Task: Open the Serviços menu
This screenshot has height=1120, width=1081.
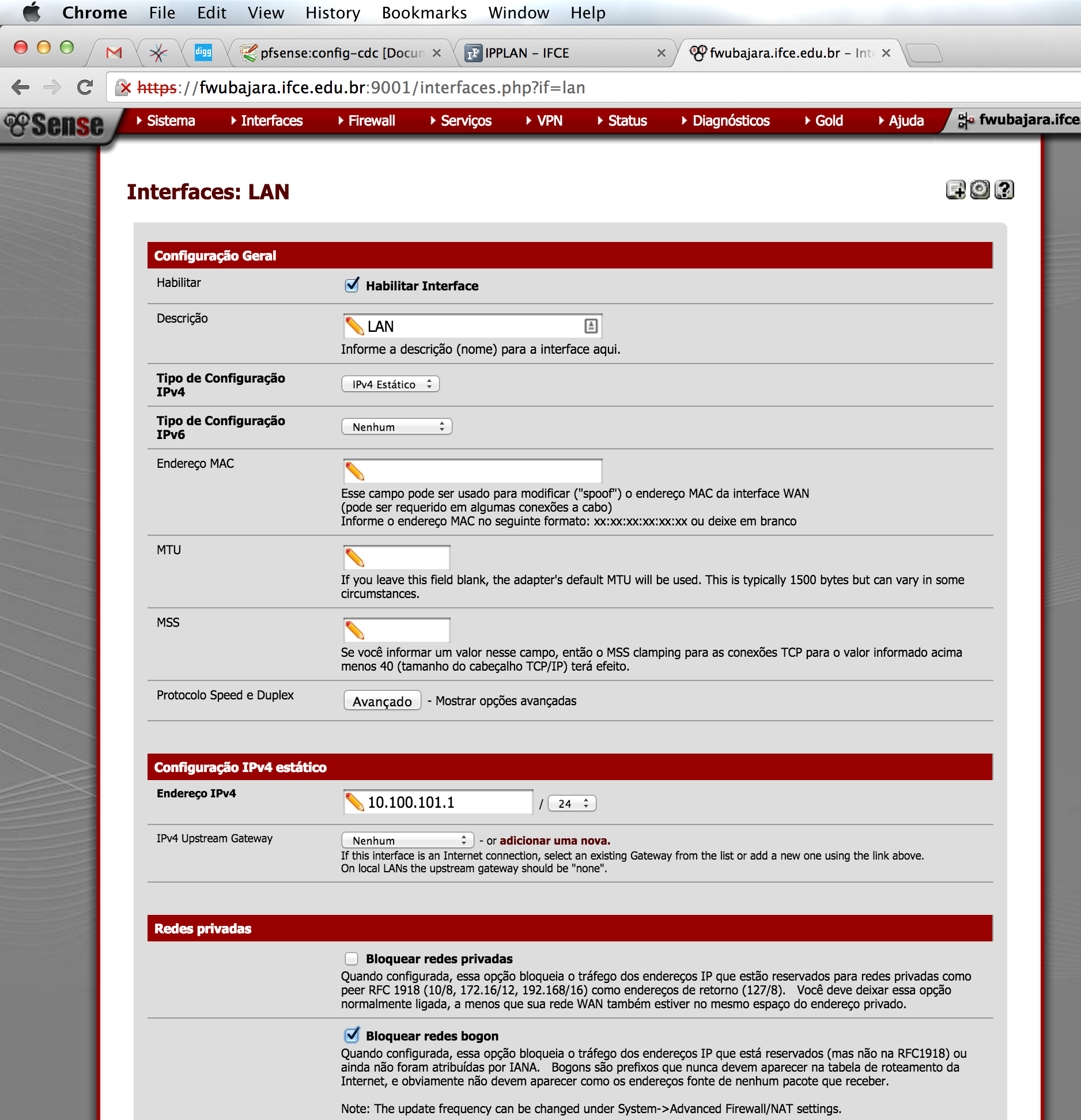Action: tap(460, 120)
